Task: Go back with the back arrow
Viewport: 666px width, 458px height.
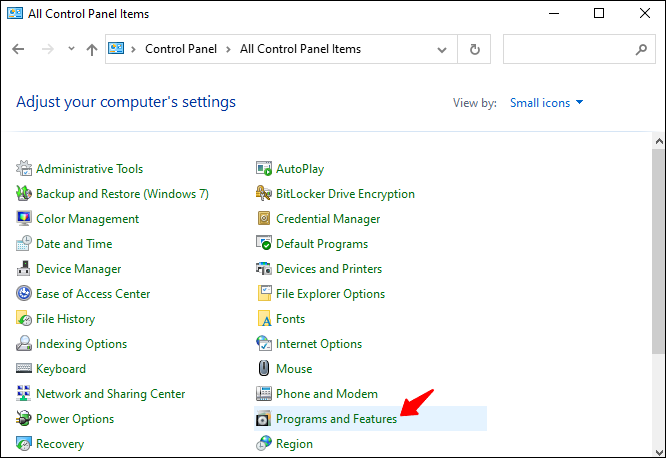Action: coord(18,49)
